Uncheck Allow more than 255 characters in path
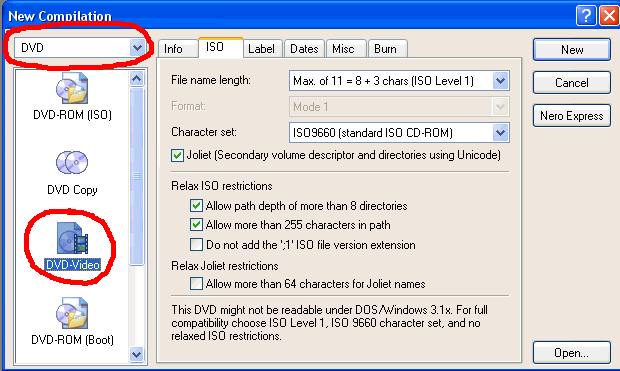Screen dimensions: 620x371 (x=196, y=225)
